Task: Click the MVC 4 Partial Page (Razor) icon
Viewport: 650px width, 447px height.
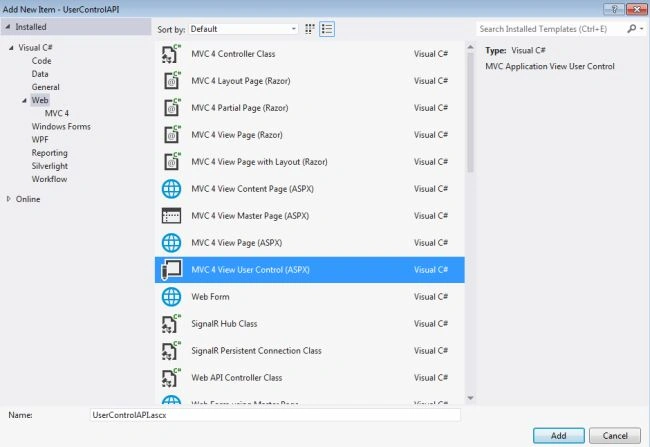Action: tap(171, 108)
